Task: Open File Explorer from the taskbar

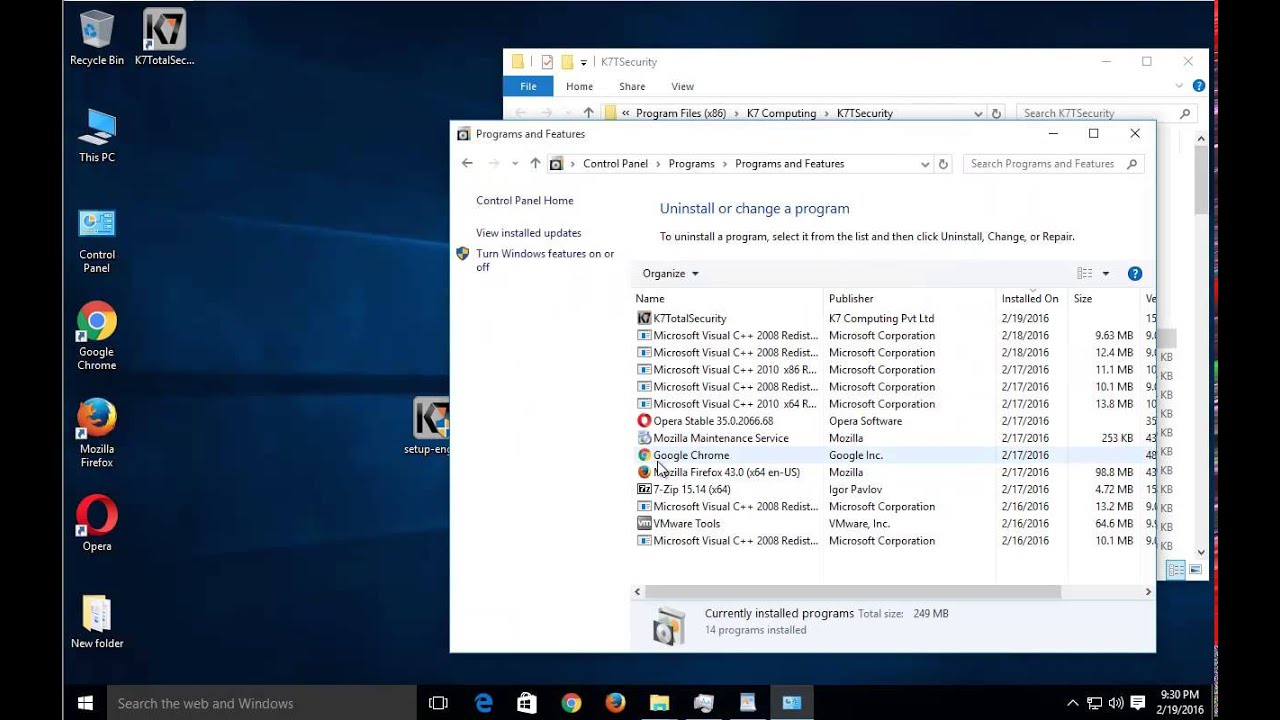Action: point(659,703)
